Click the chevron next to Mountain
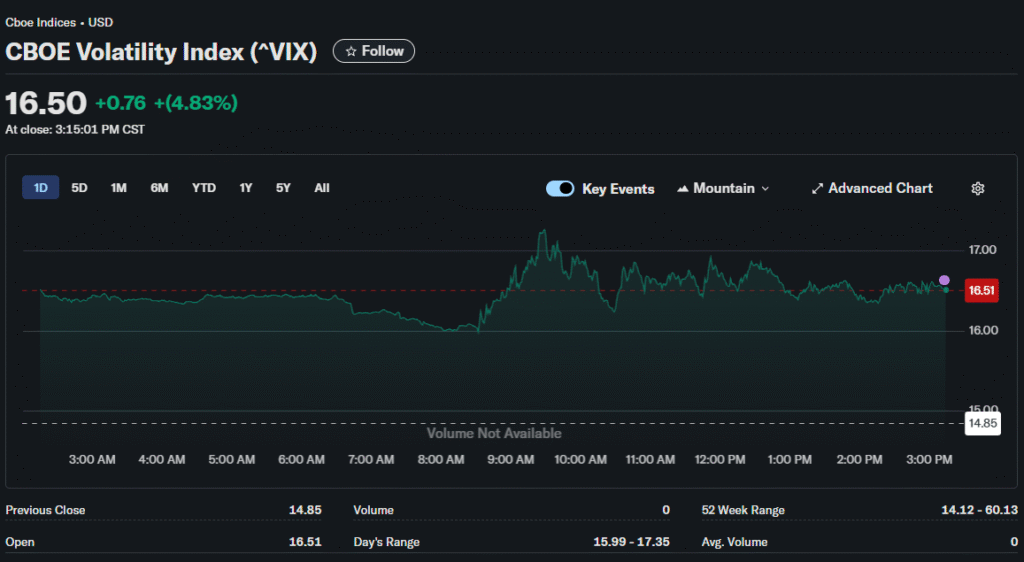Image resolution: width=1024 pixels, height=562 pixels. pos(766,189)
